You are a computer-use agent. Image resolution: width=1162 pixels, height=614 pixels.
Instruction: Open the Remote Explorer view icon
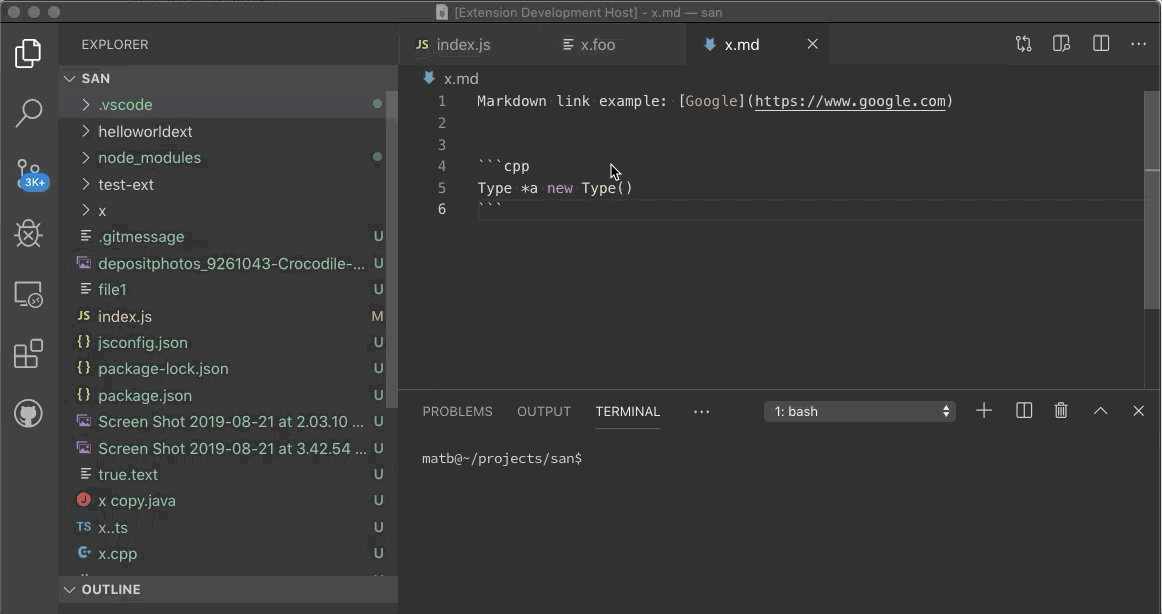coord(28,294)
